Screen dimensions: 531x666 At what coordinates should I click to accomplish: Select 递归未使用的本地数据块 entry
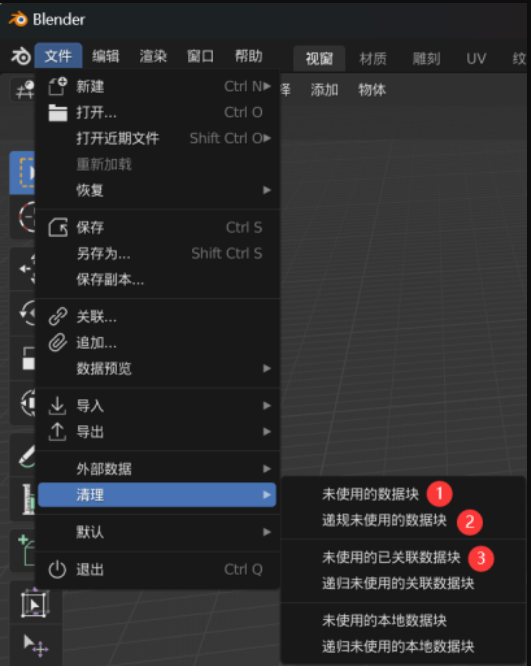(398, 646)
